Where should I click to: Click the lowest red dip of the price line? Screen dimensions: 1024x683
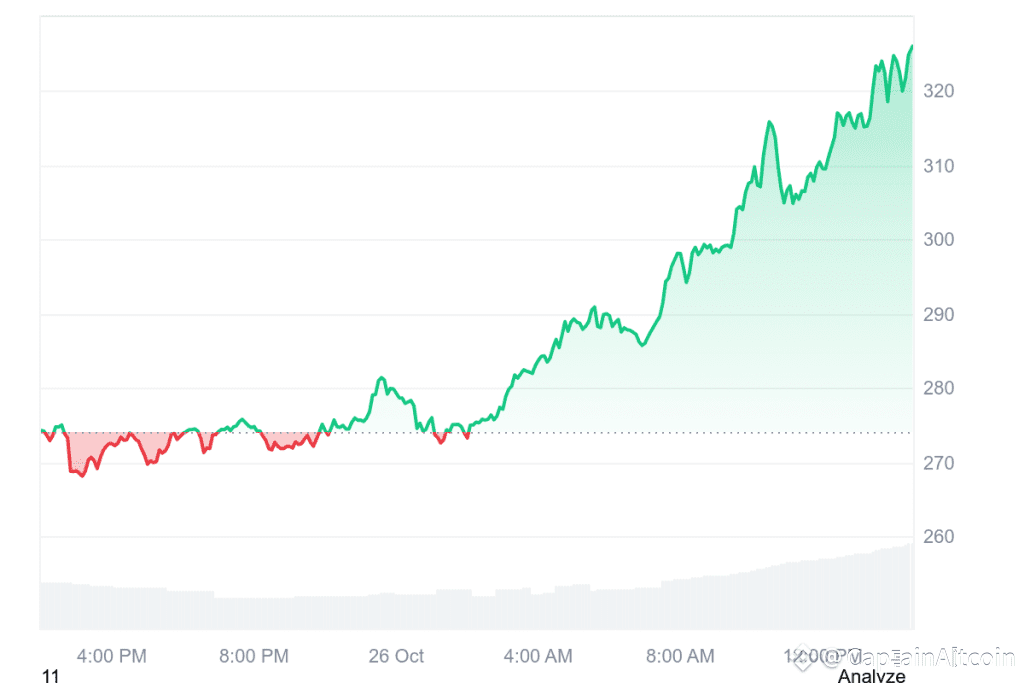click(x=82, y=475)
